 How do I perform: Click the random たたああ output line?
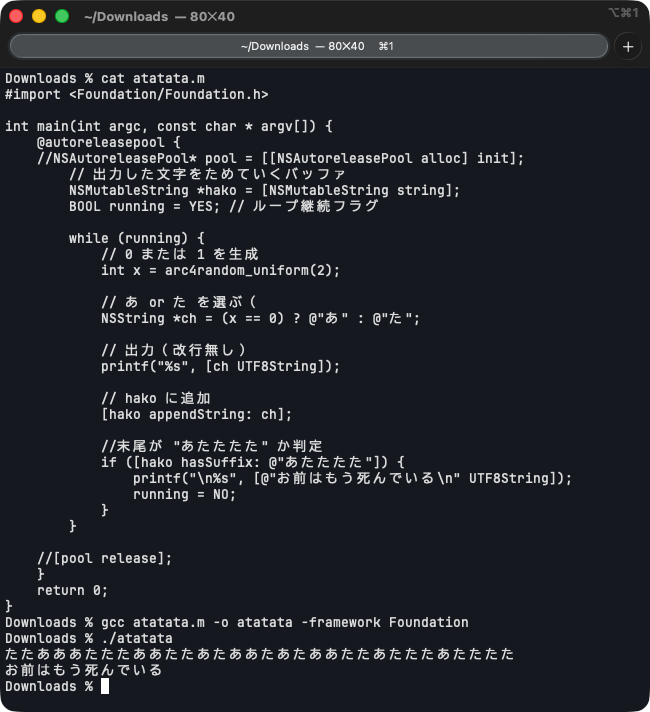point(259,654)
